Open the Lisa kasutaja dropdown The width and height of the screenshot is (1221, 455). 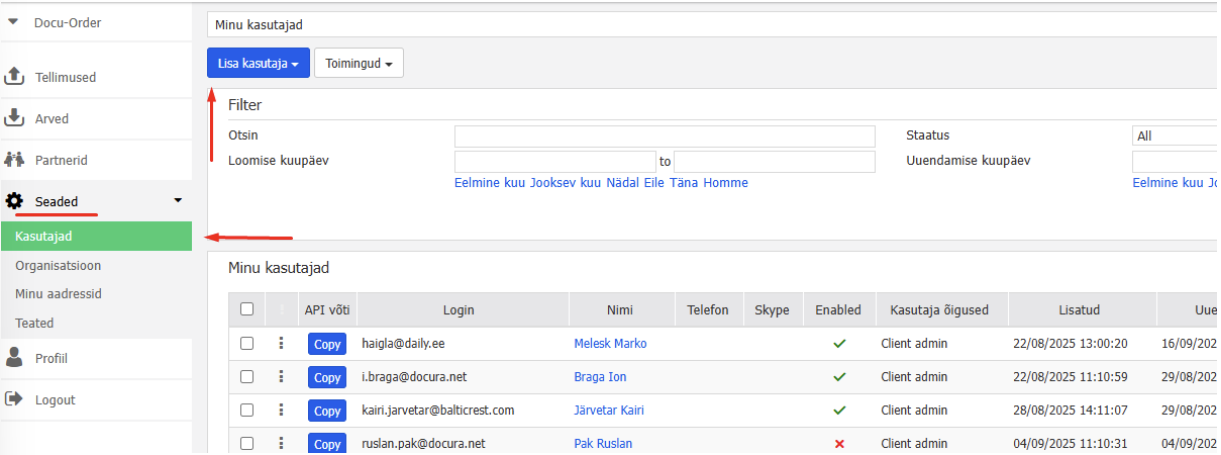click(258, 63)
